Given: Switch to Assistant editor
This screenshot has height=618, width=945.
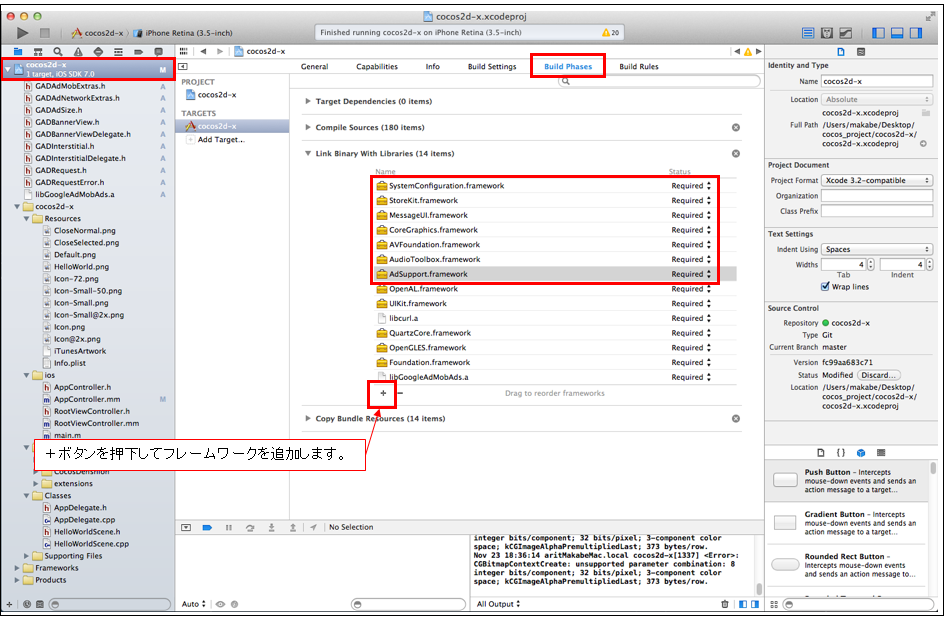Looking at the screenshot, I should [827, 33].
